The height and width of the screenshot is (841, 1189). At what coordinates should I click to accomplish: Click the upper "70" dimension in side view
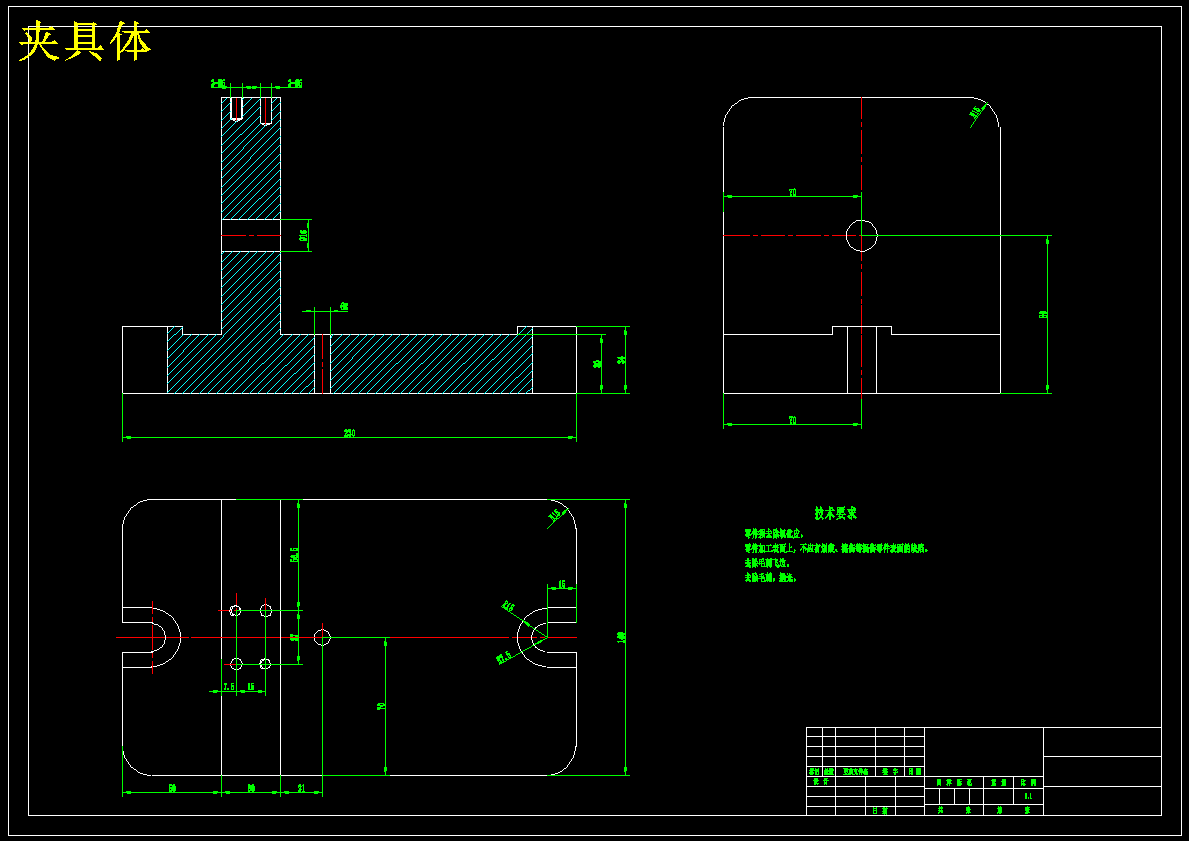(792, 193)
